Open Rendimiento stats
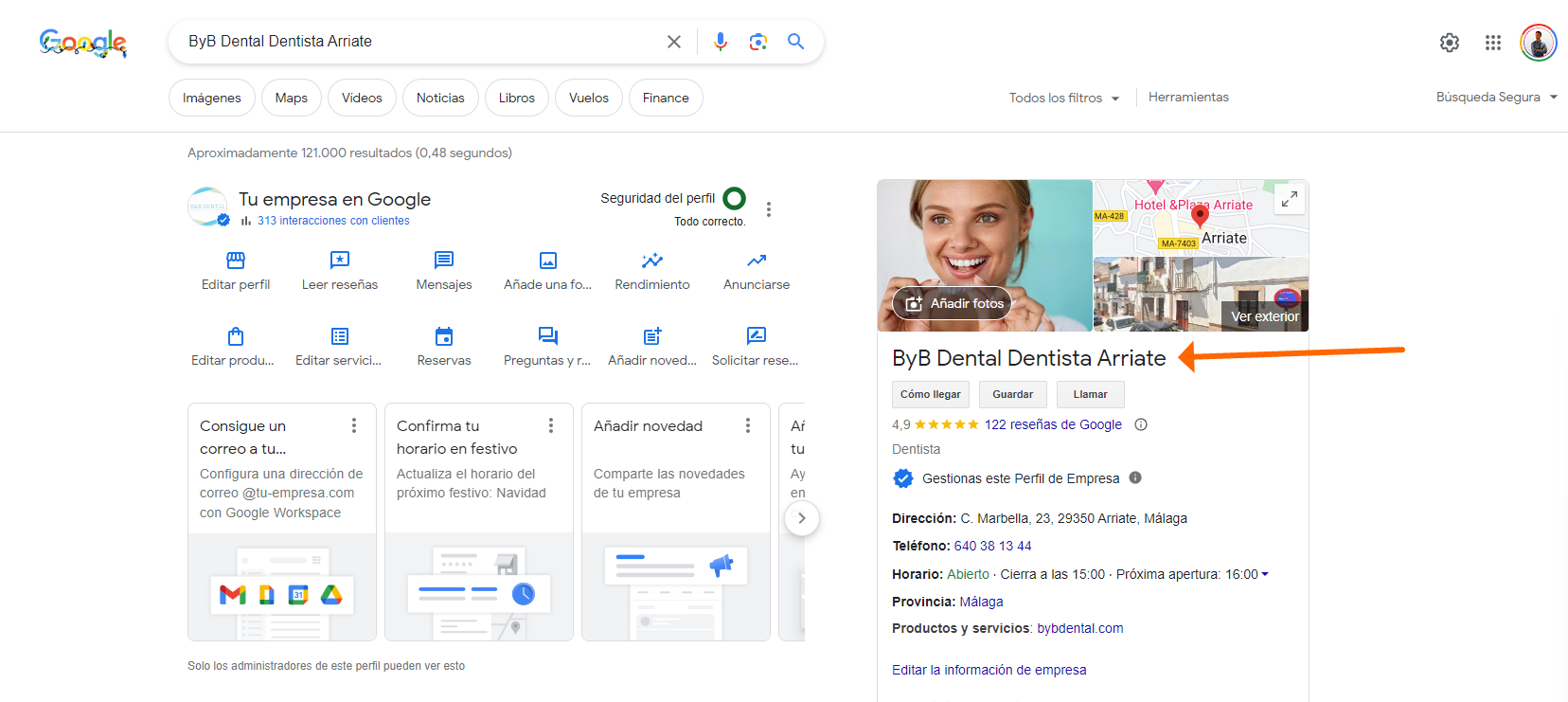 652,271
